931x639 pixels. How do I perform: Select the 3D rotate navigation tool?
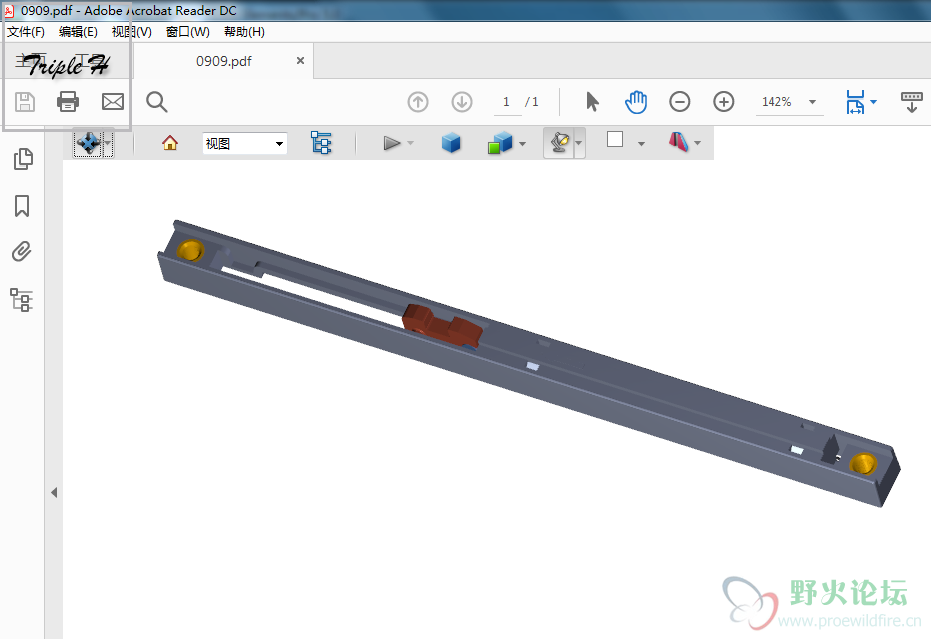click(88, 143)
